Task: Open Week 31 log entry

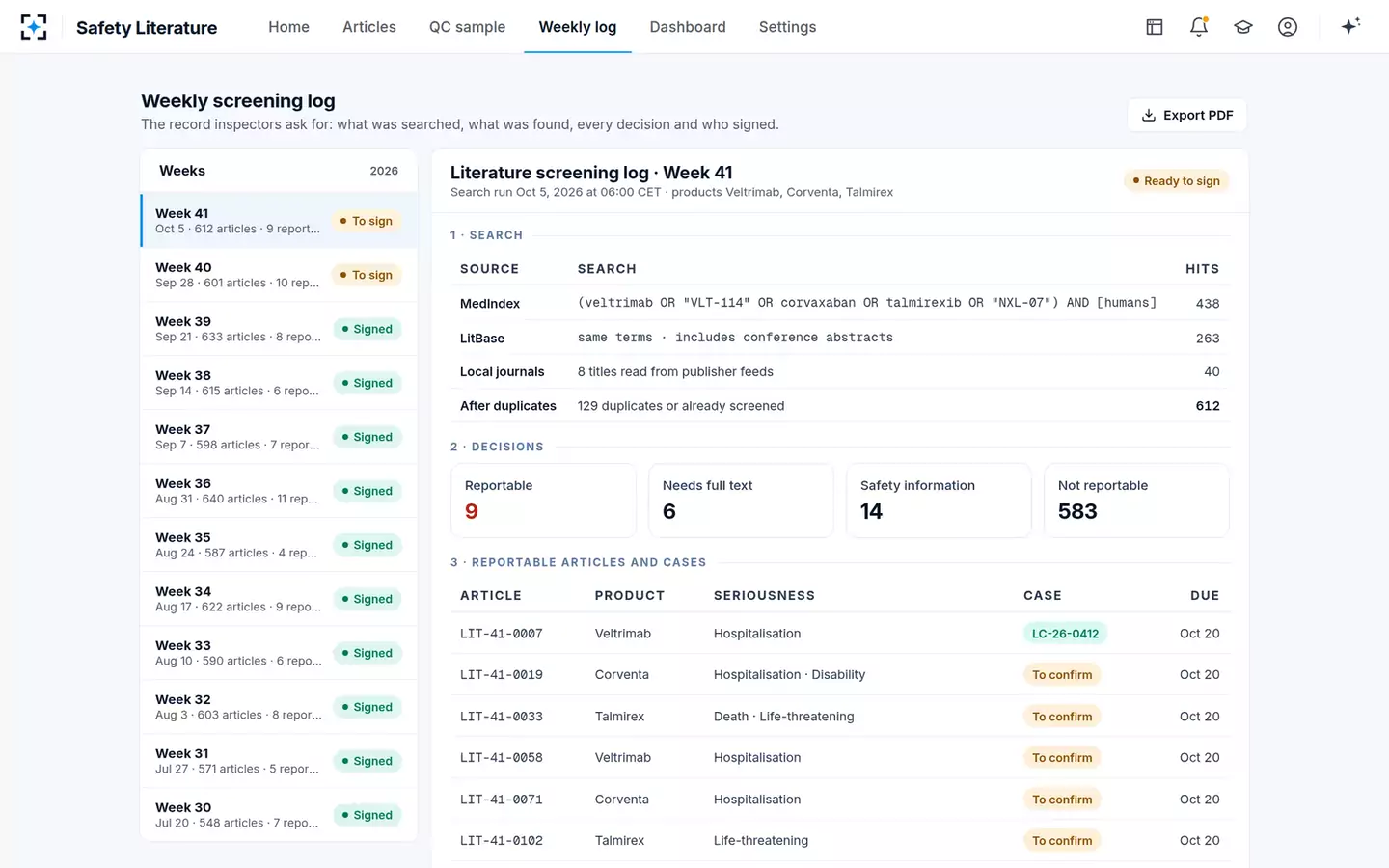Action: (x=280, y=761)
